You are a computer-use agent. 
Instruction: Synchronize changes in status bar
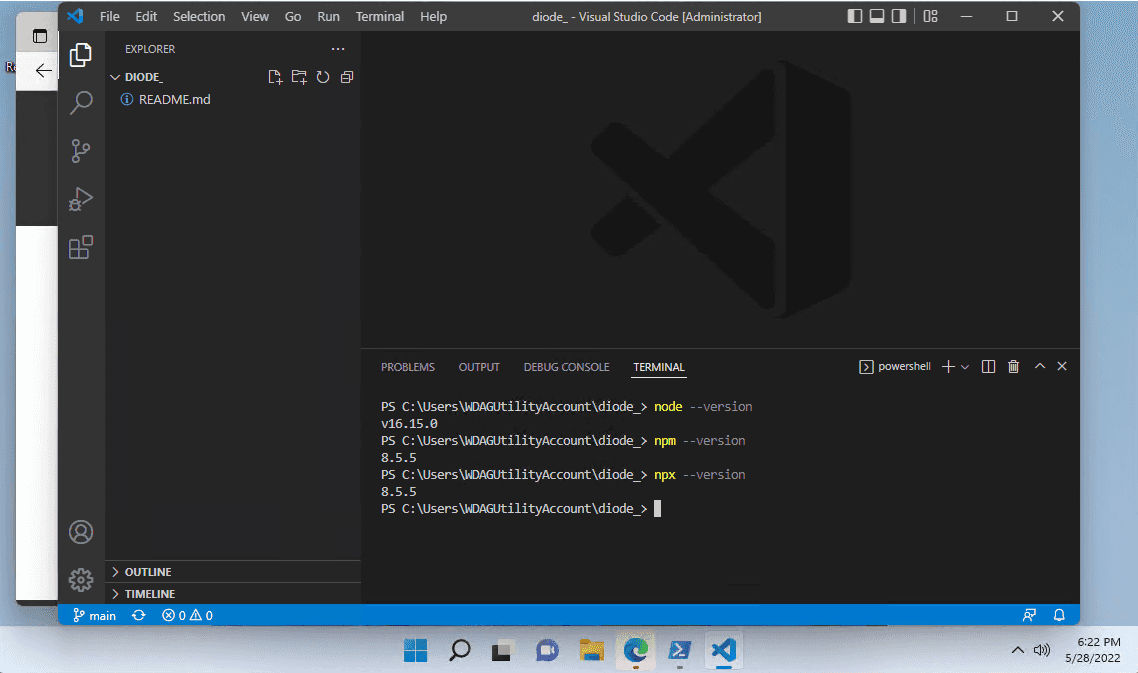coord(139,616)
